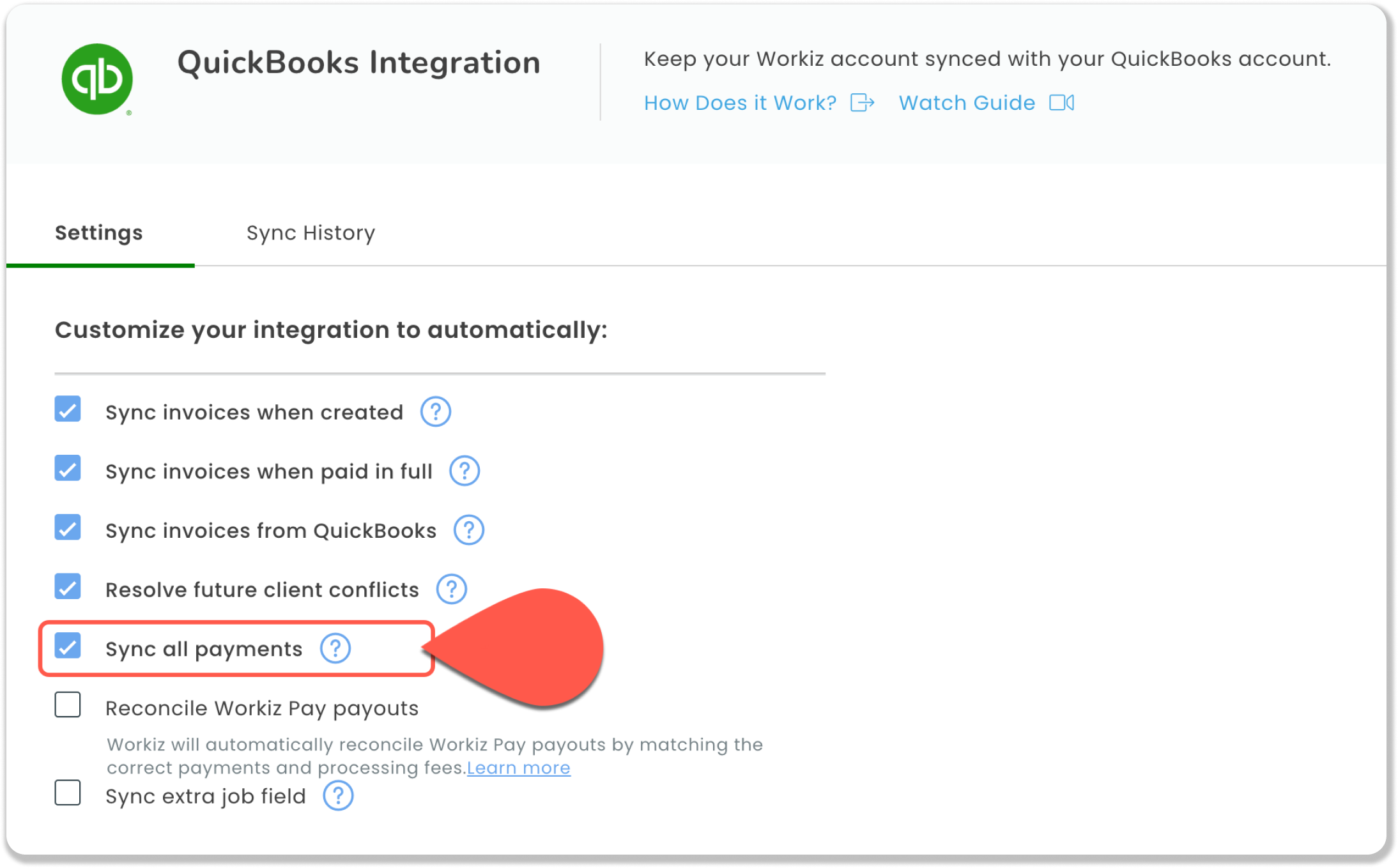Toggle the Sync all payments checkbox

[x=68, y=646]
